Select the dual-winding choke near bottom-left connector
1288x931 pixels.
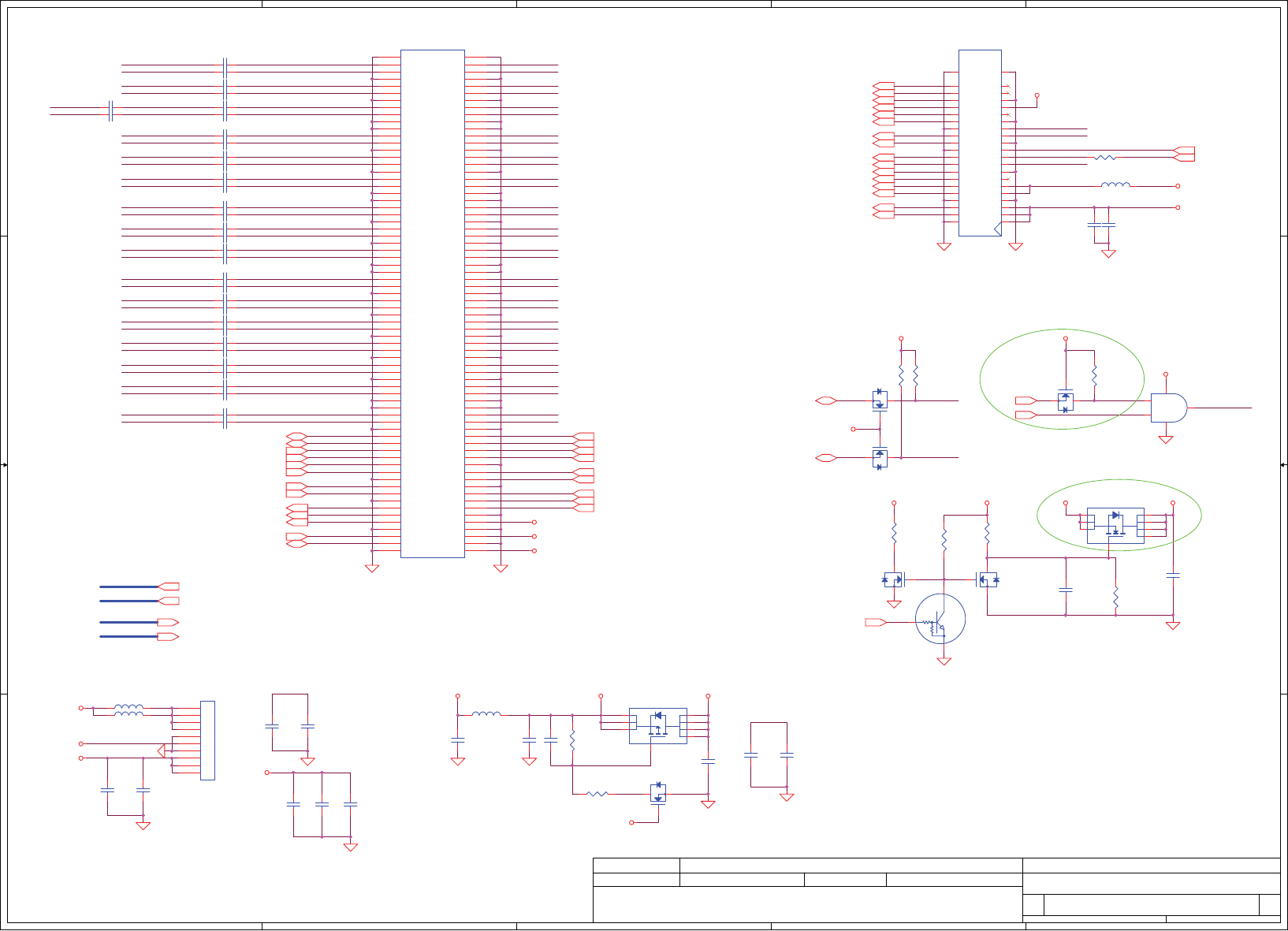(x=129, y=711)
